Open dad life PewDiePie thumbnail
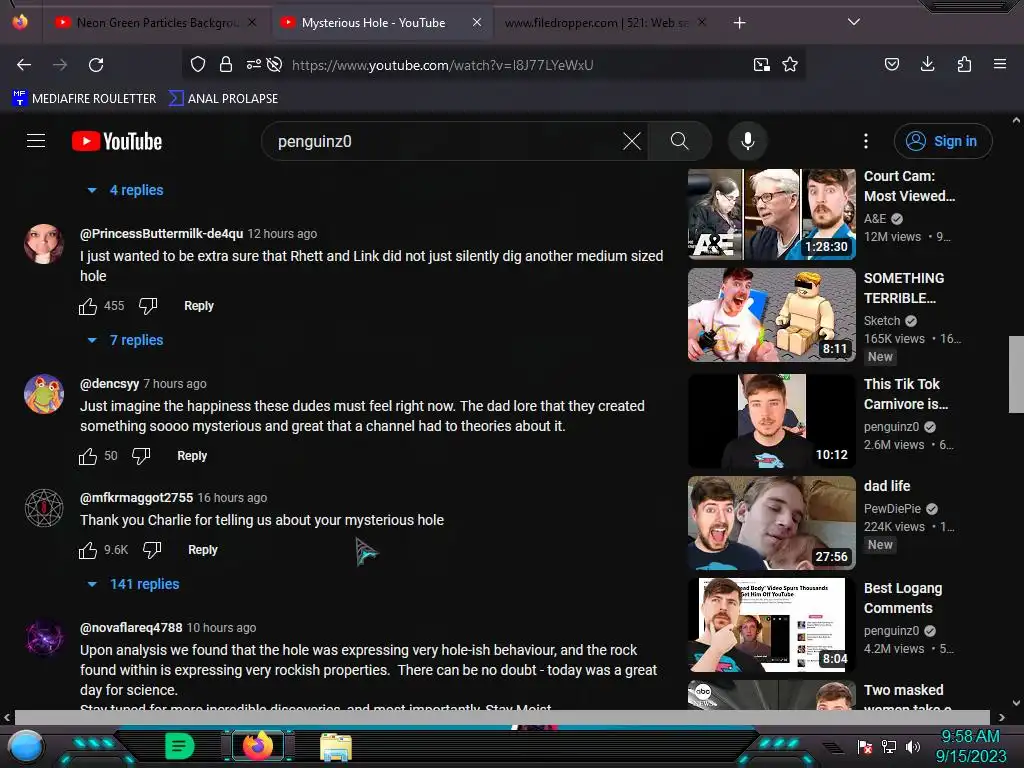Viewport: 1024px width, 768px height. coord(771,522)
